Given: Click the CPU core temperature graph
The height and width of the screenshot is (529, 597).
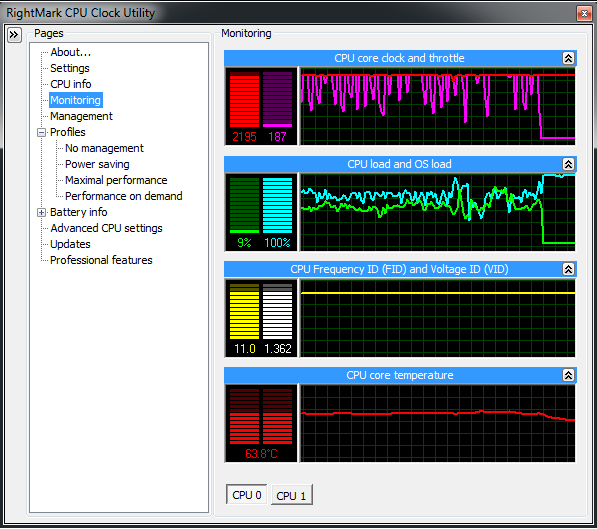Looking at the screenshot, I should [x=438, y=424].
